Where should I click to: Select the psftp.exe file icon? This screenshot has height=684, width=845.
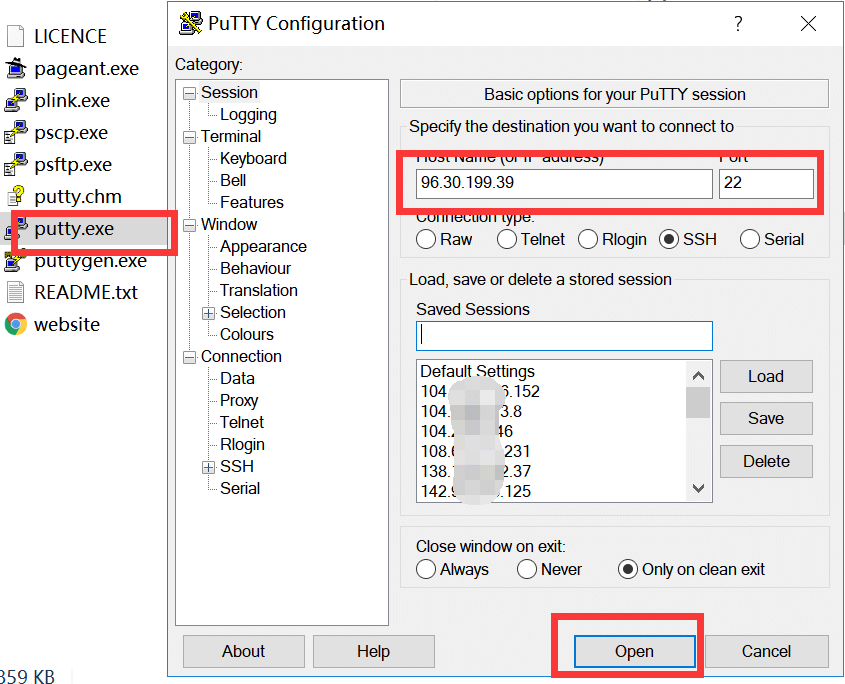pos(16,164)
